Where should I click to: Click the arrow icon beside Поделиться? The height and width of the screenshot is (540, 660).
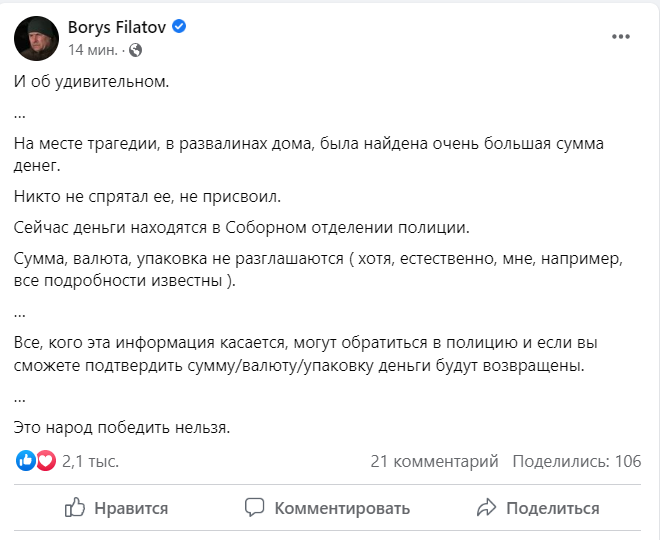tap(487, 508)
